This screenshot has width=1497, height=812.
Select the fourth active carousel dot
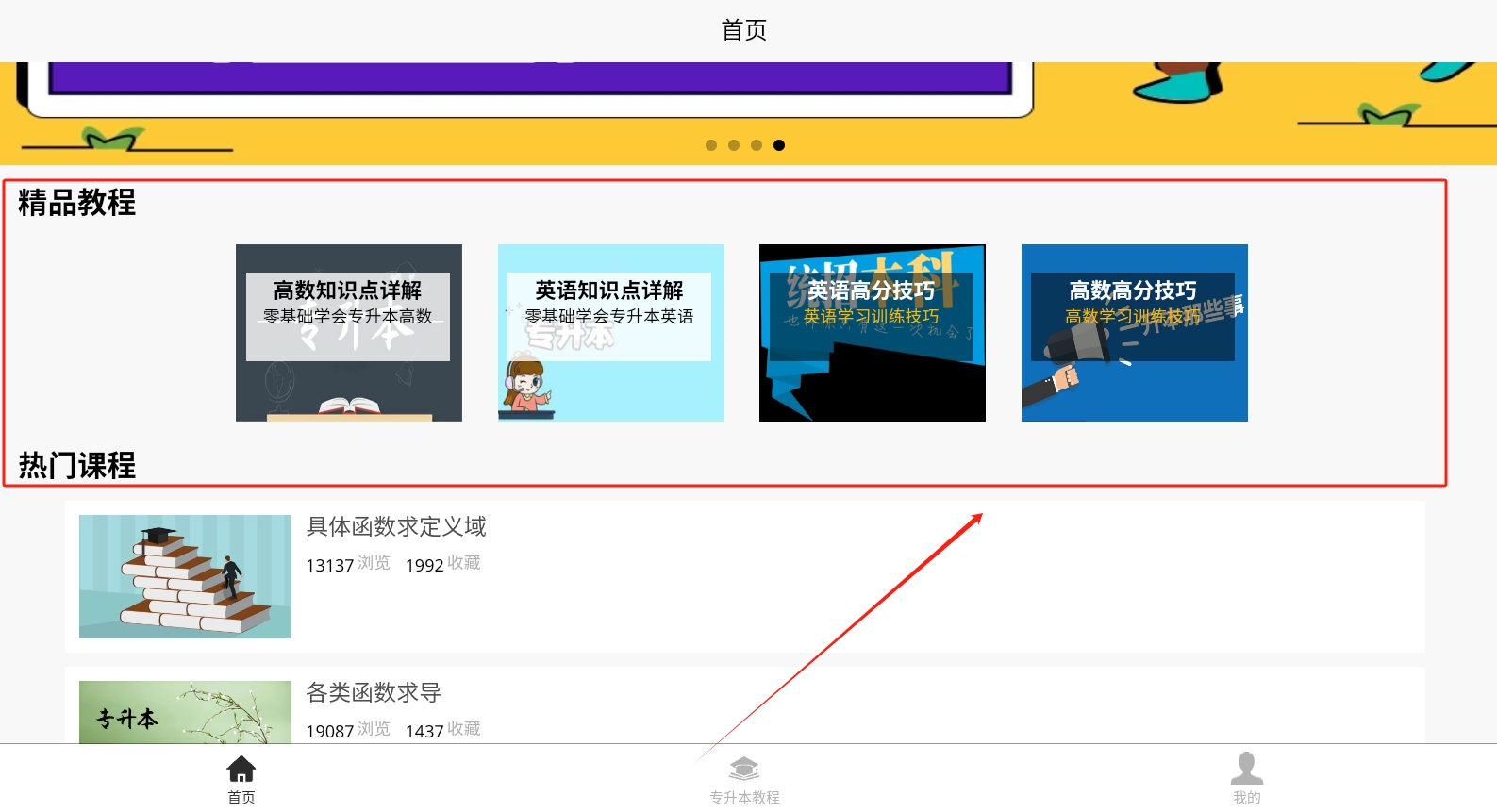click(779, 145)
